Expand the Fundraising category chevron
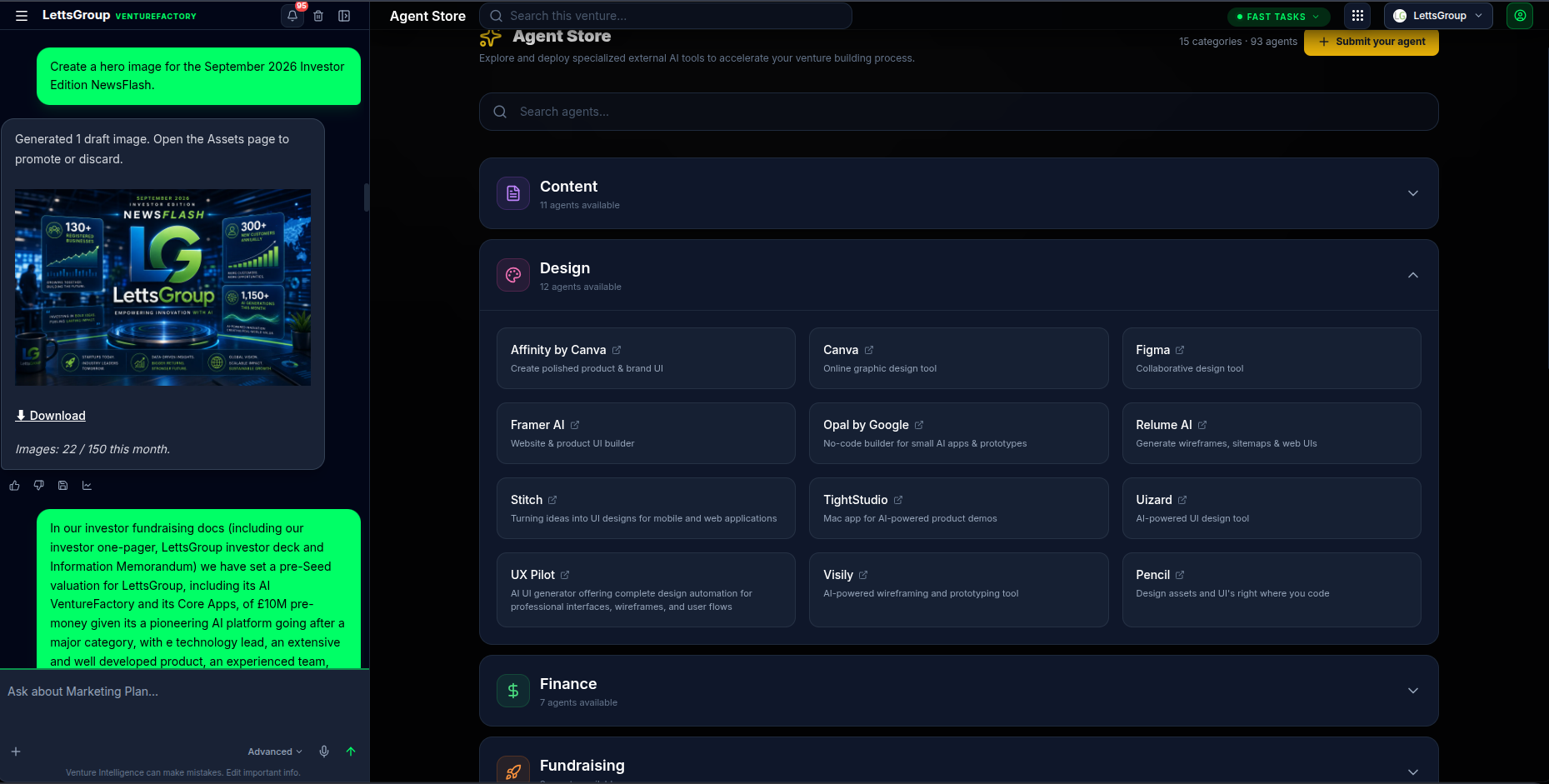Viewport: 1549px width, 784px height. coord(1413,772)
